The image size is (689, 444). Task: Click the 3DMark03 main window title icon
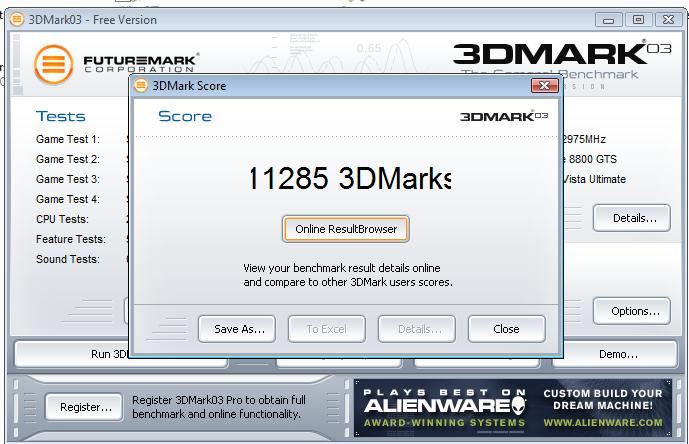(18, 19)
